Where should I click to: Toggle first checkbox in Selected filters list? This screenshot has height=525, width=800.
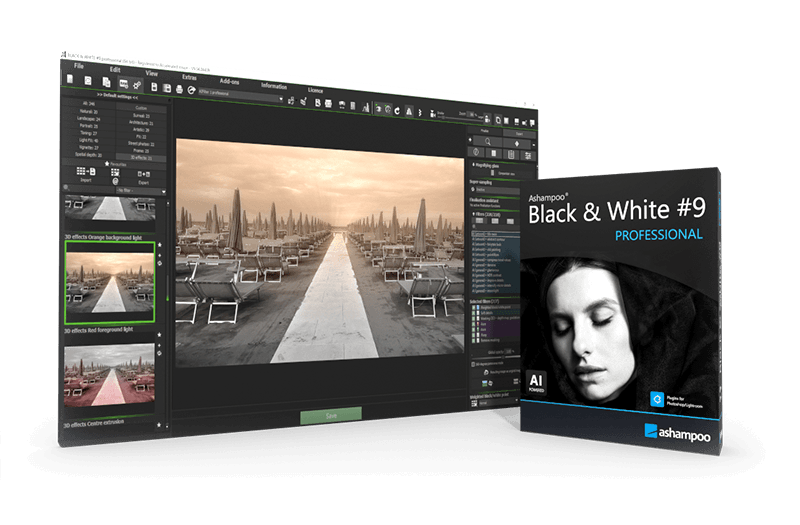[473, 308]
